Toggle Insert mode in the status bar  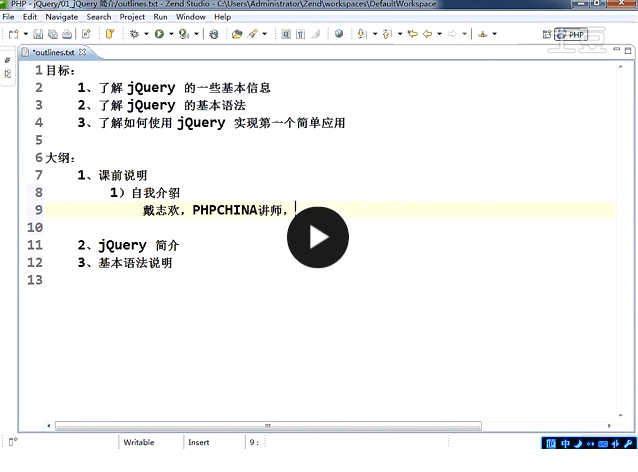(199, 442)
